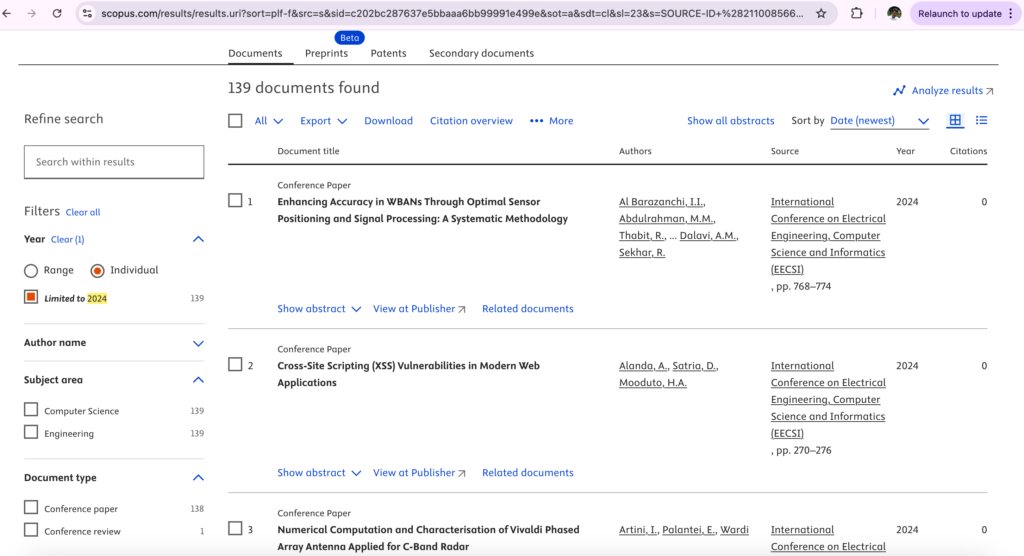Tick the select-all documents checkbox
The image size is (1024, 556).
[x=235, y=121]
